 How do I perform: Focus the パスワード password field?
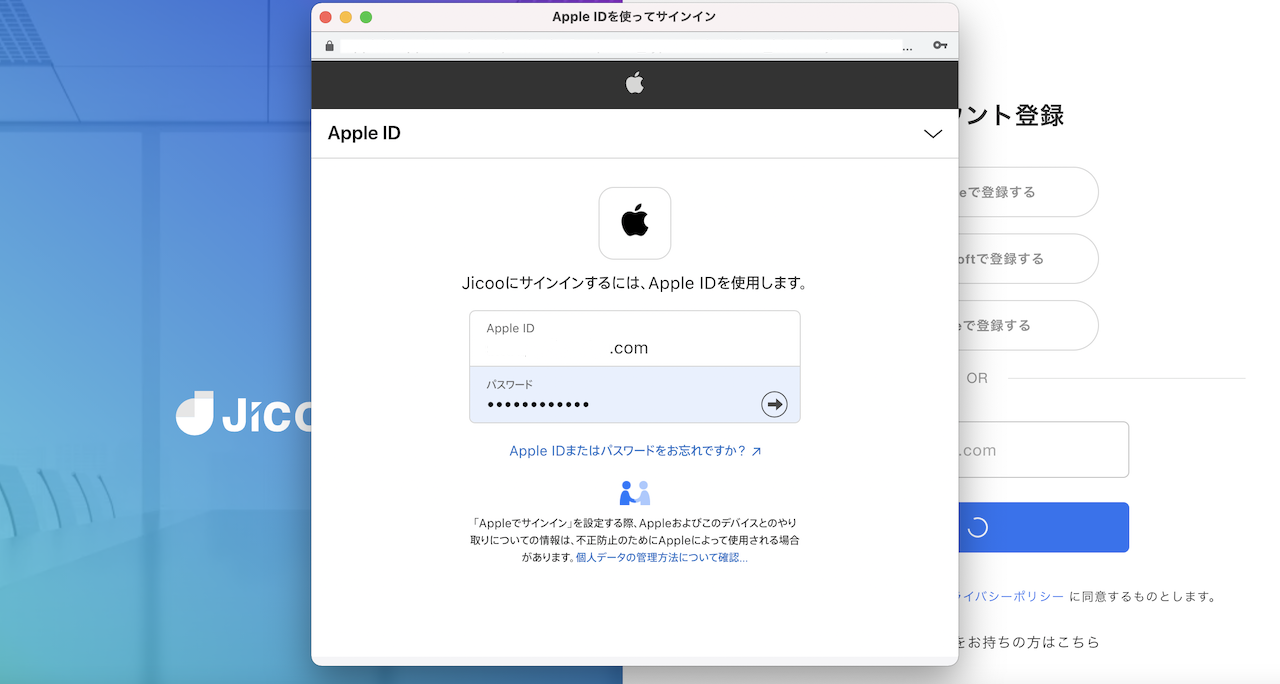pyautogui.click(x=635, y=394)
